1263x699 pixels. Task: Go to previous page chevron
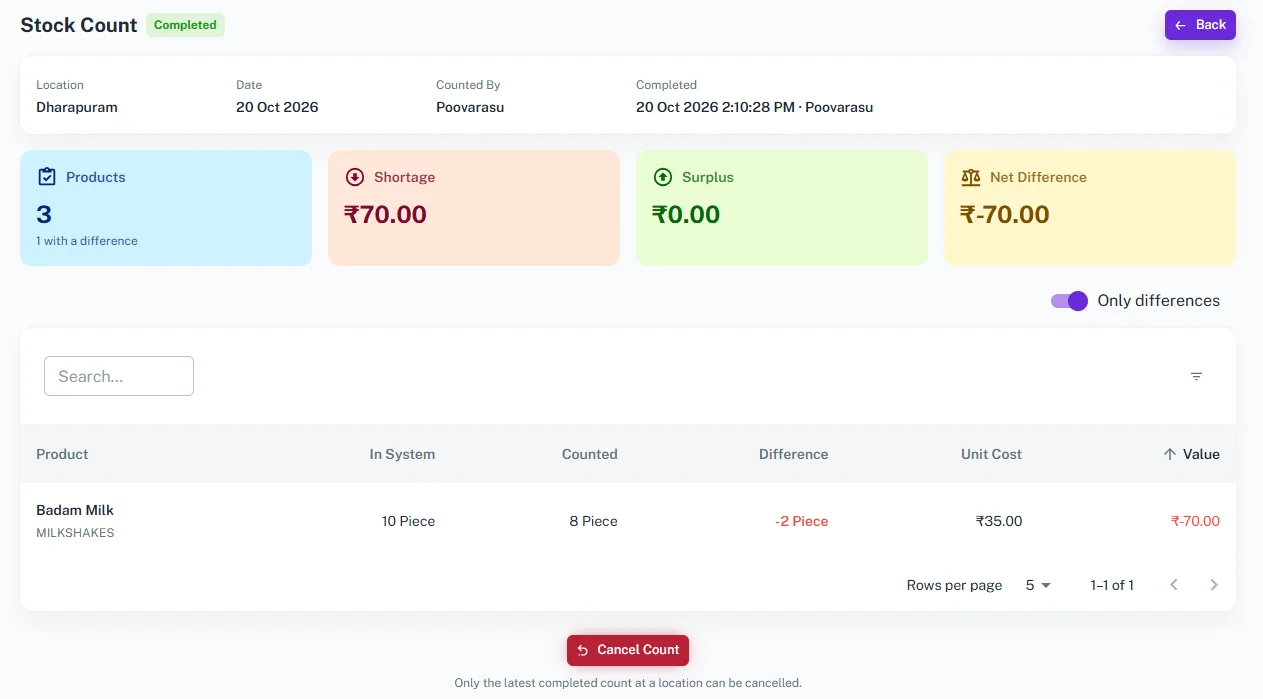pos(1174,585)
